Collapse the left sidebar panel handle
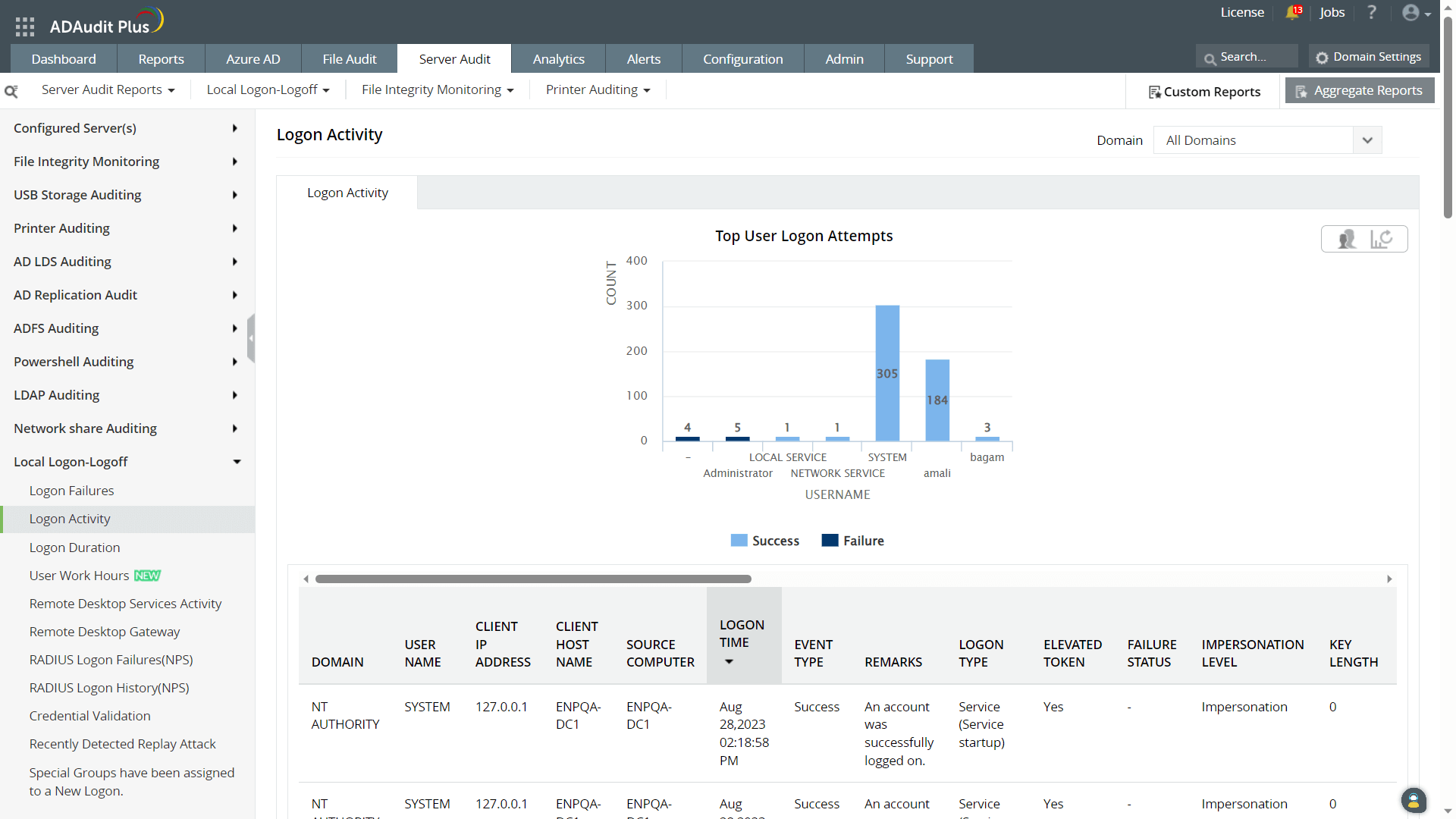Image resolution: width=1456 pixels, height=819 pixels. point(251,338)
